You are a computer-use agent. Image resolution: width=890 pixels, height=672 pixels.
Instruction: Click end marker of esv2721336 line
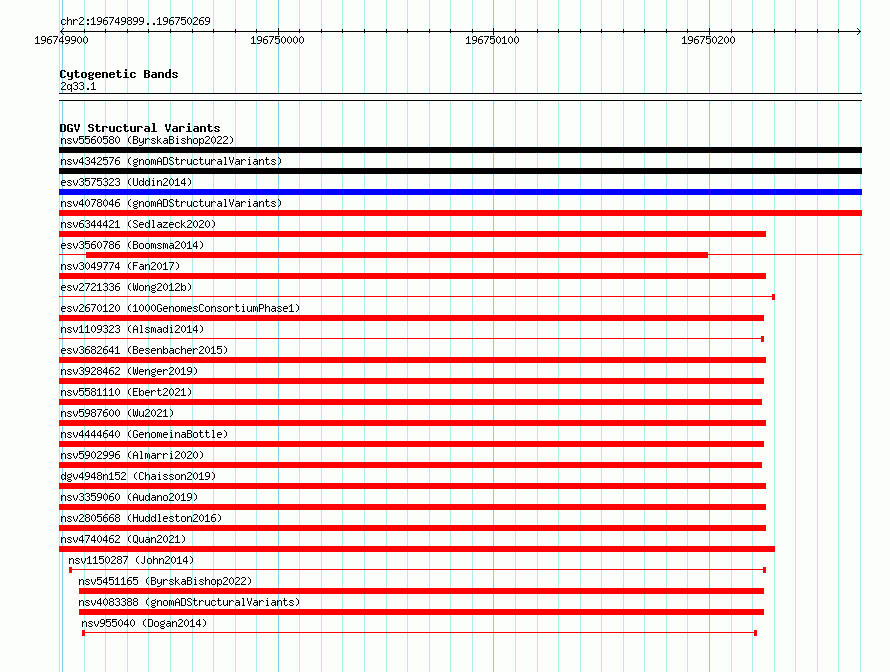pos(774,297)
